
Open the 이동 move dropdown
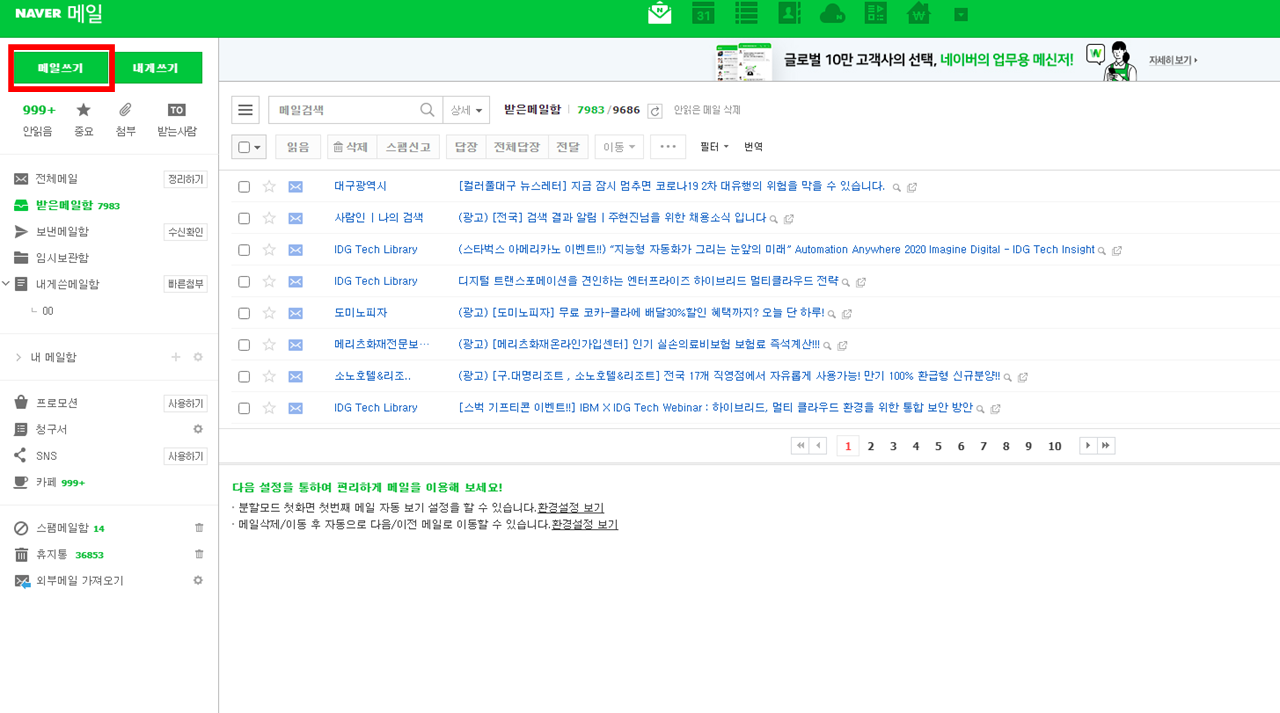pyautogui.click(x=619, y=147)
